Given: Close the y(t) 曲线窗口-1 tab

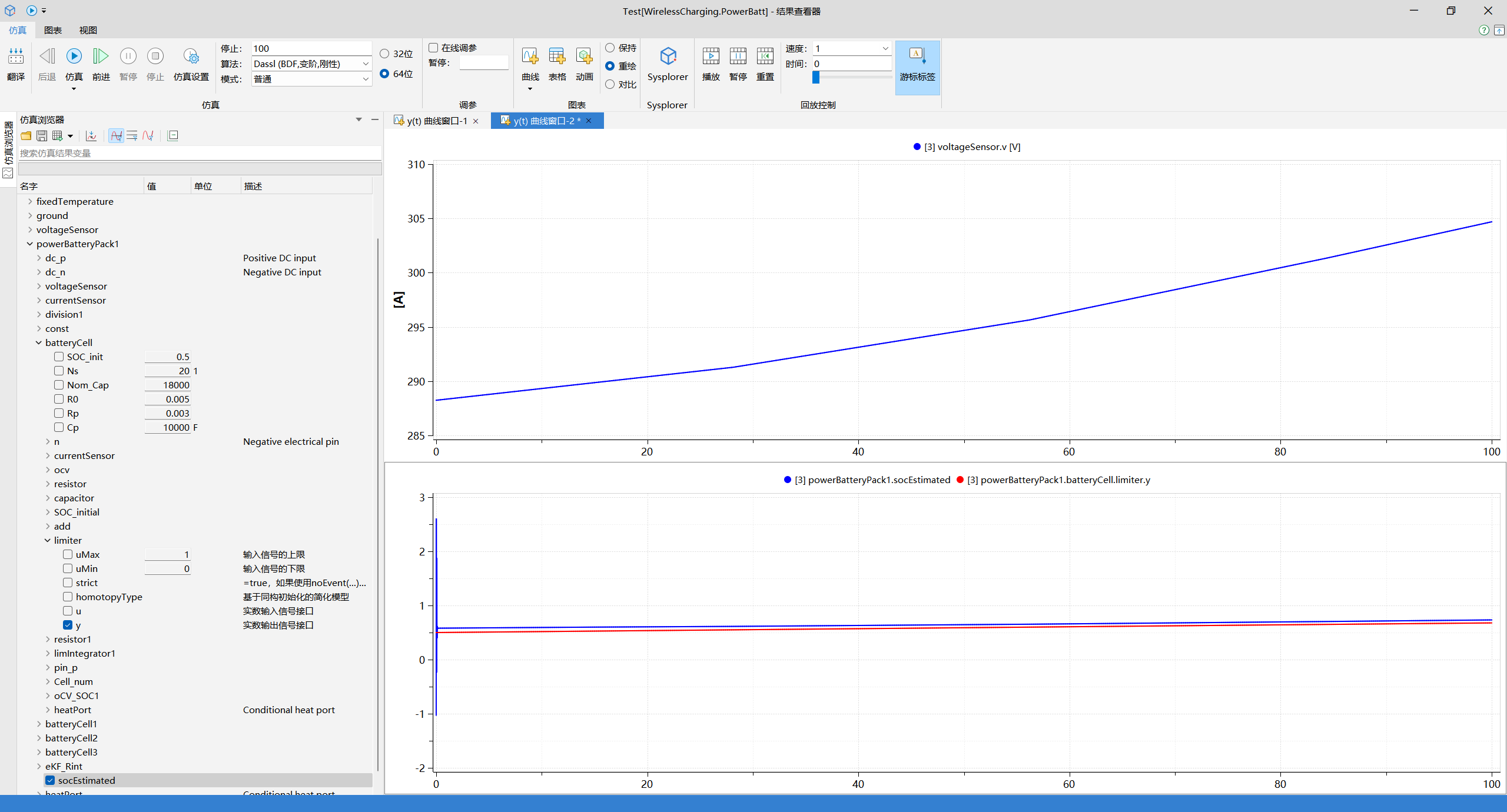Looking at the screenshot, I should coord(476,121).
